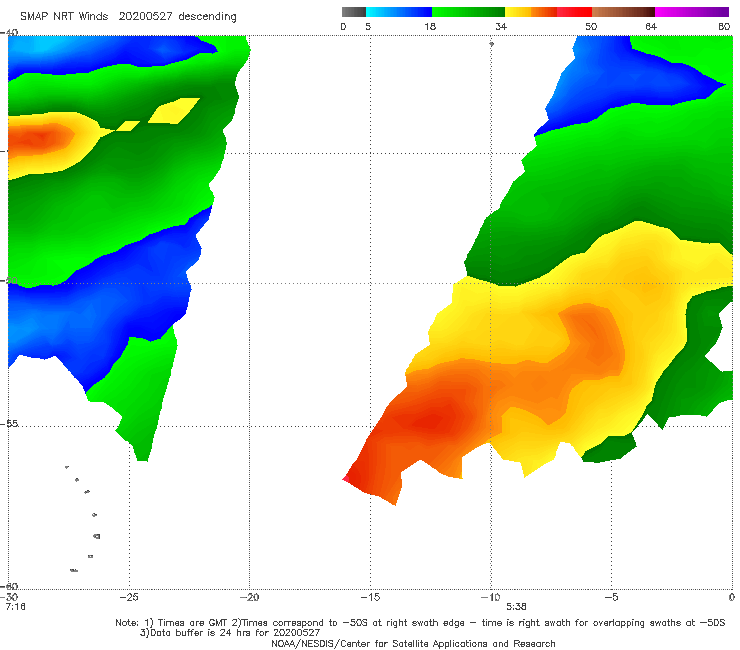The image size is (740, 650).
Task: Click the "5:38" swath time label
Action: pyautogui.click(x=516, y=607)
